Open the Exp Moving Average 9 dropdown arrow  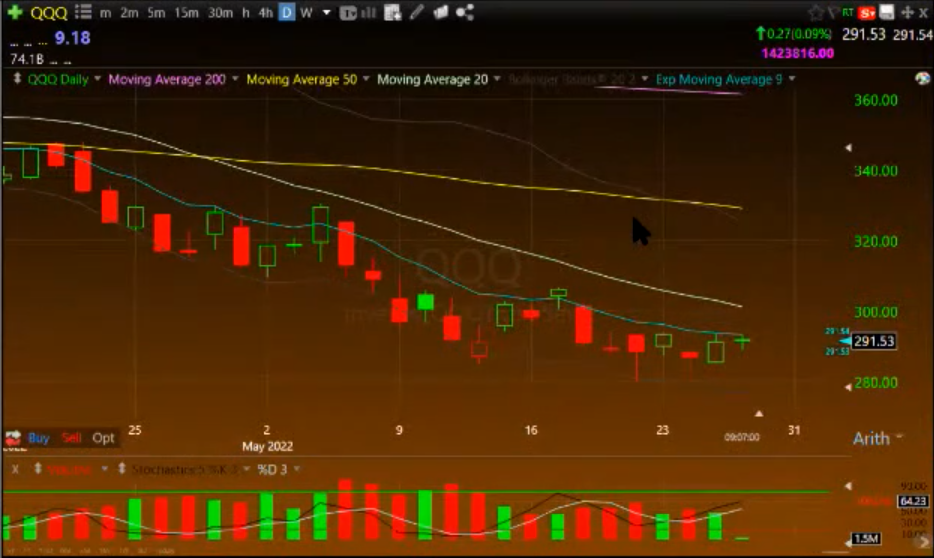(x=792, y=78)
